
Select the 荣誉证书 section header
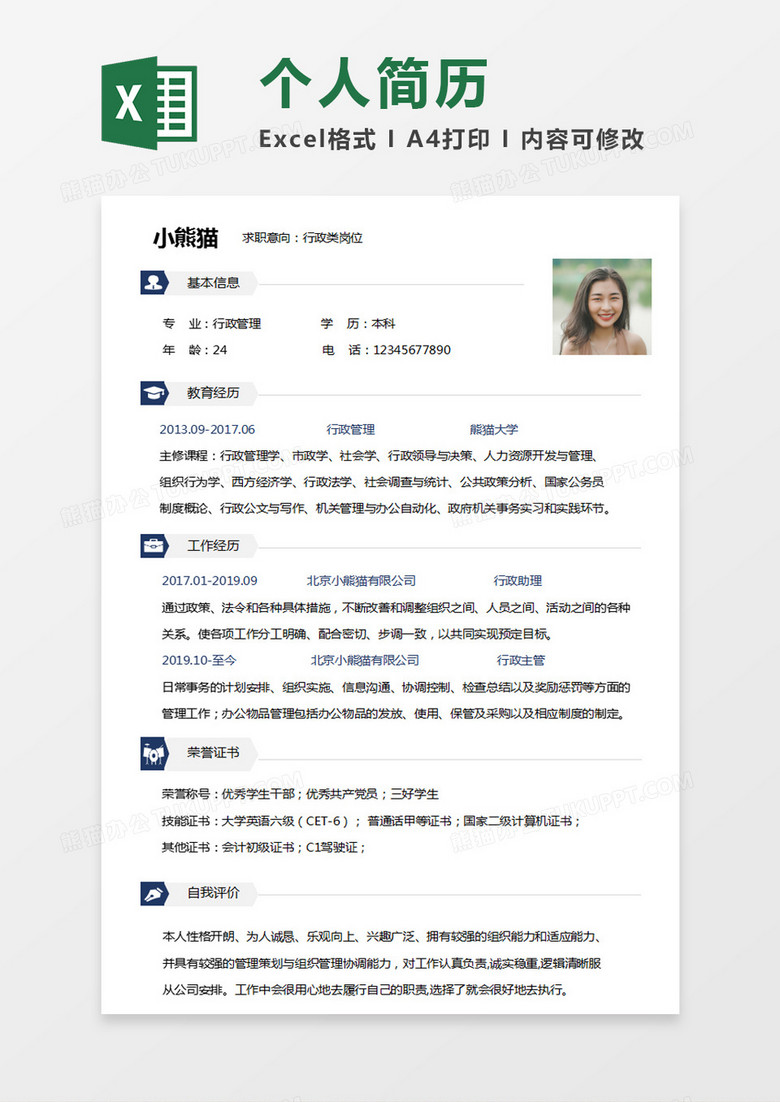point(213,751)
